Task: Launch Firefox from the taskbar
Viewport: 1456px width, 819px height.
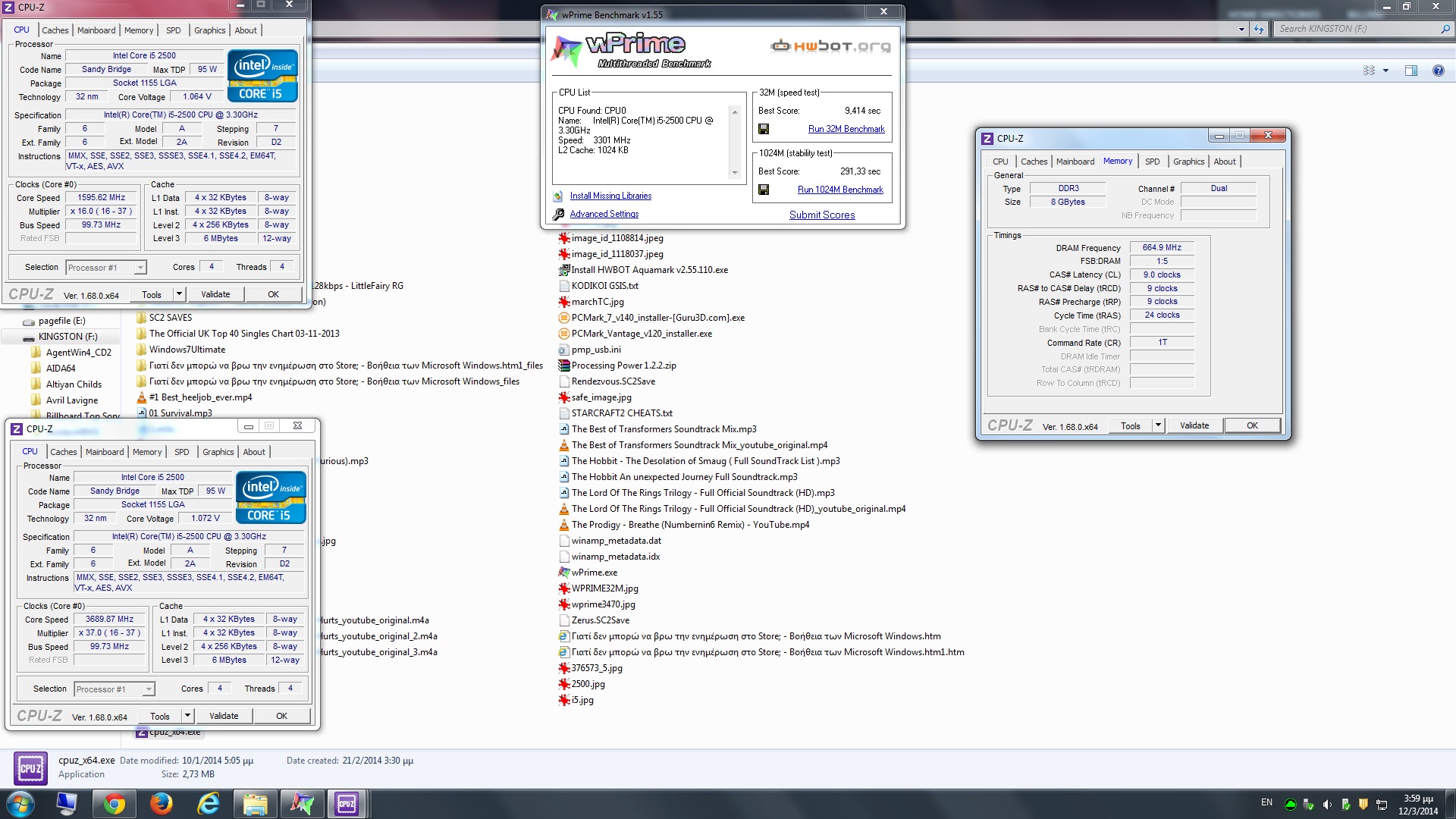Action: (161, 804)
